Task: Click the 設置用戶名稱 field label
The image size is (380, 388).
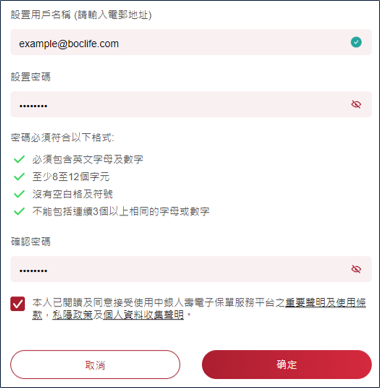Action: (x=81, y=15)
